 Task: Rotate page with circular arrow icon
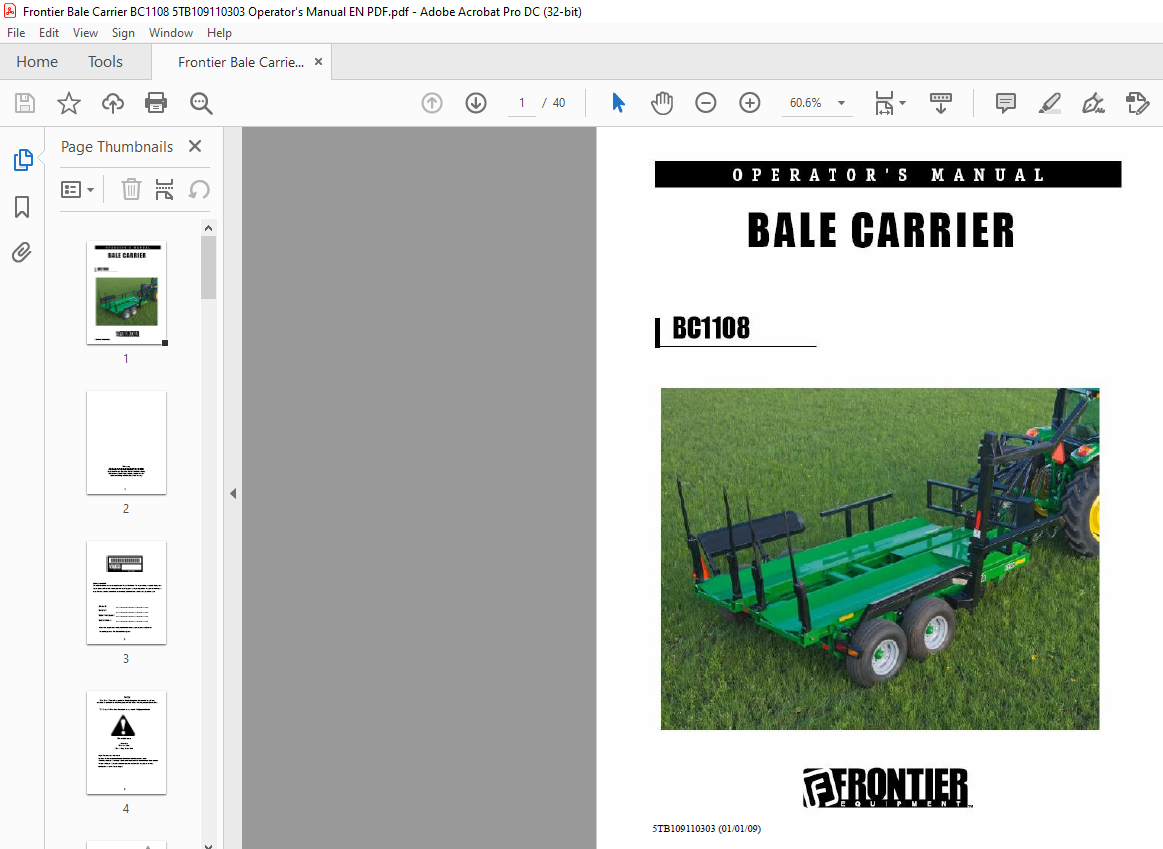click(199, 189)
